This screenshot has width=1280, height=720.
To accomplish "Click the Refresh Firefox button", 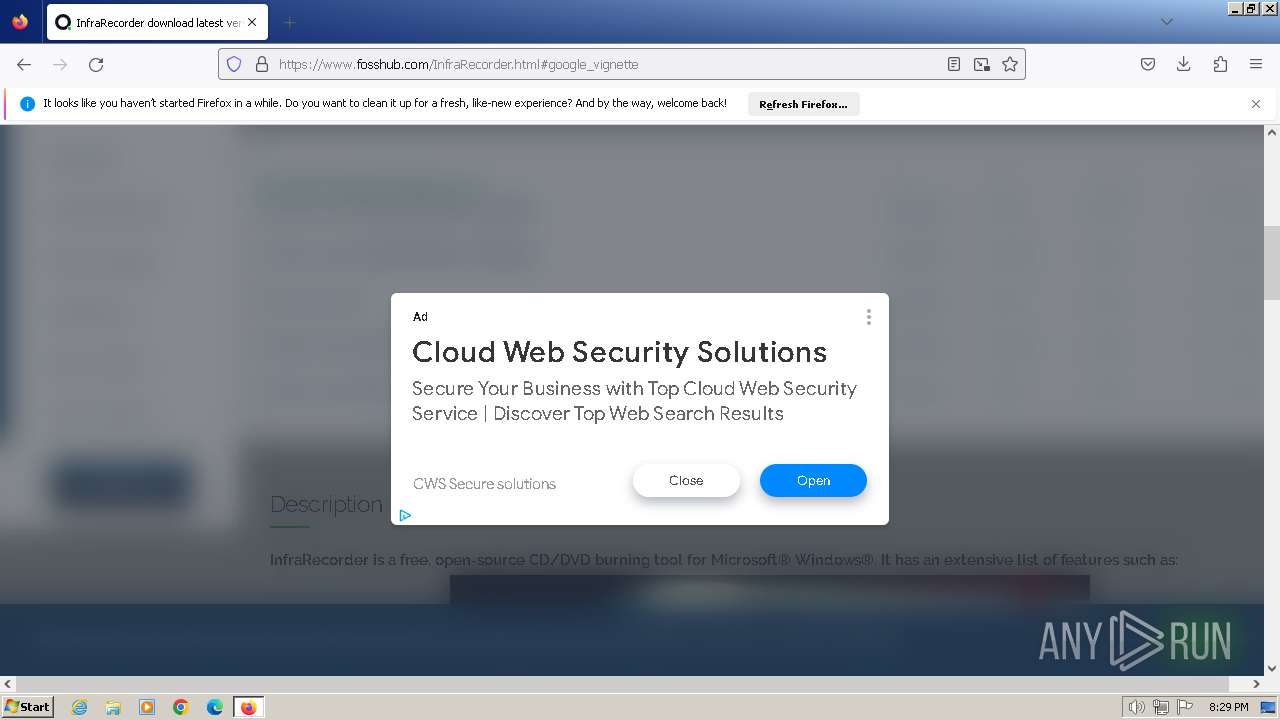I will [x=803, y=104].
